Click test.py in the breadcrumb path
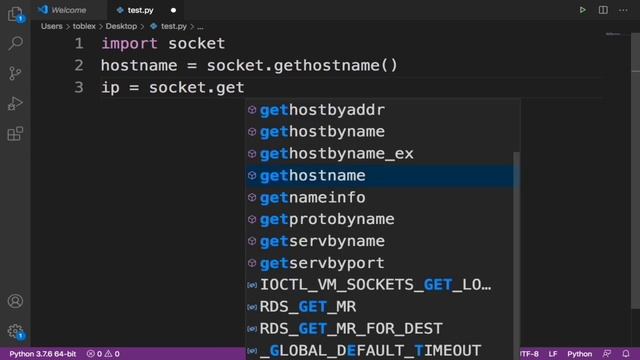 coord(173,26)
